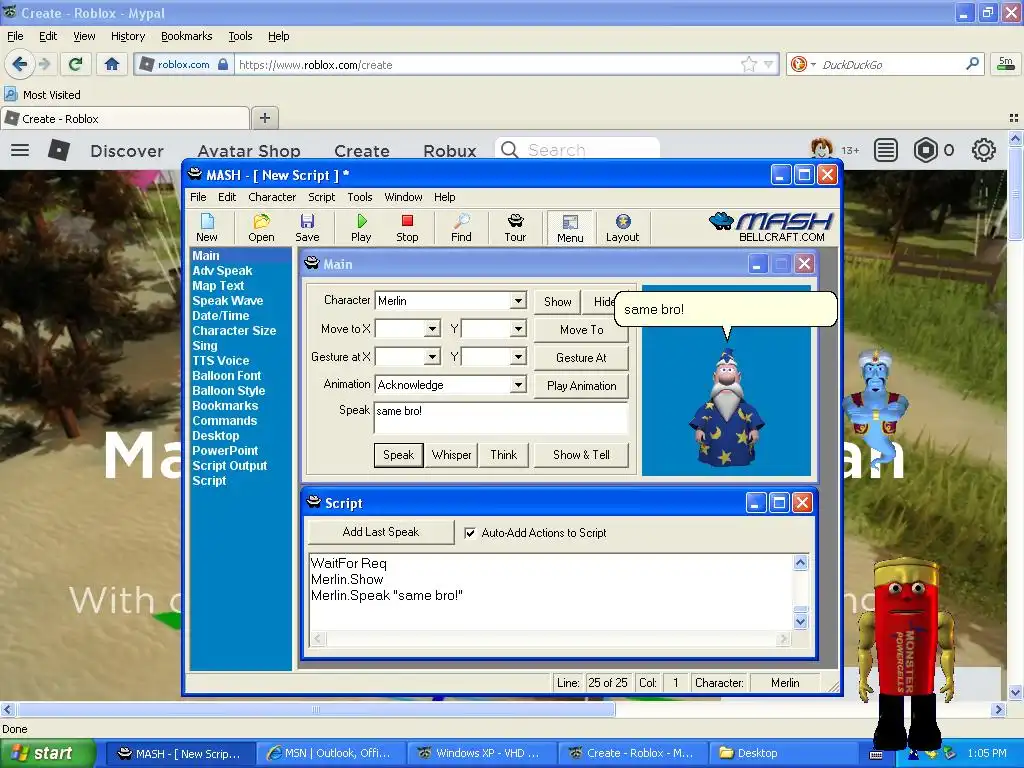The image size is (1024, 768).
Task: Open Roblox settings gear icon
Action: 984,150
